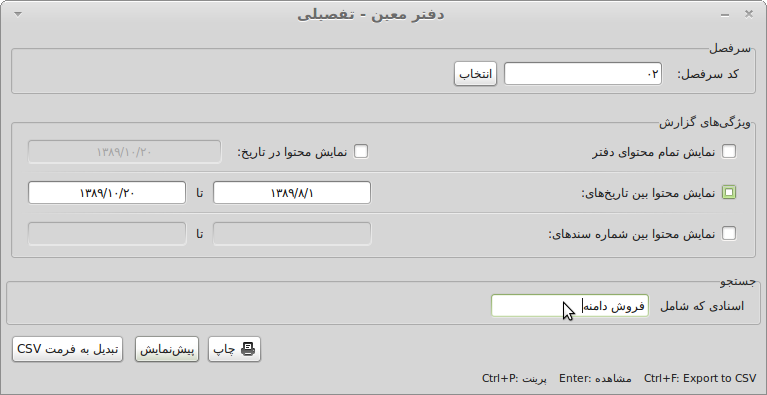The width and height of the screenshot is (767, 395).
Task: Minimize the دفتر معین window
Action: pyautogui.click(x=725, y=15)
